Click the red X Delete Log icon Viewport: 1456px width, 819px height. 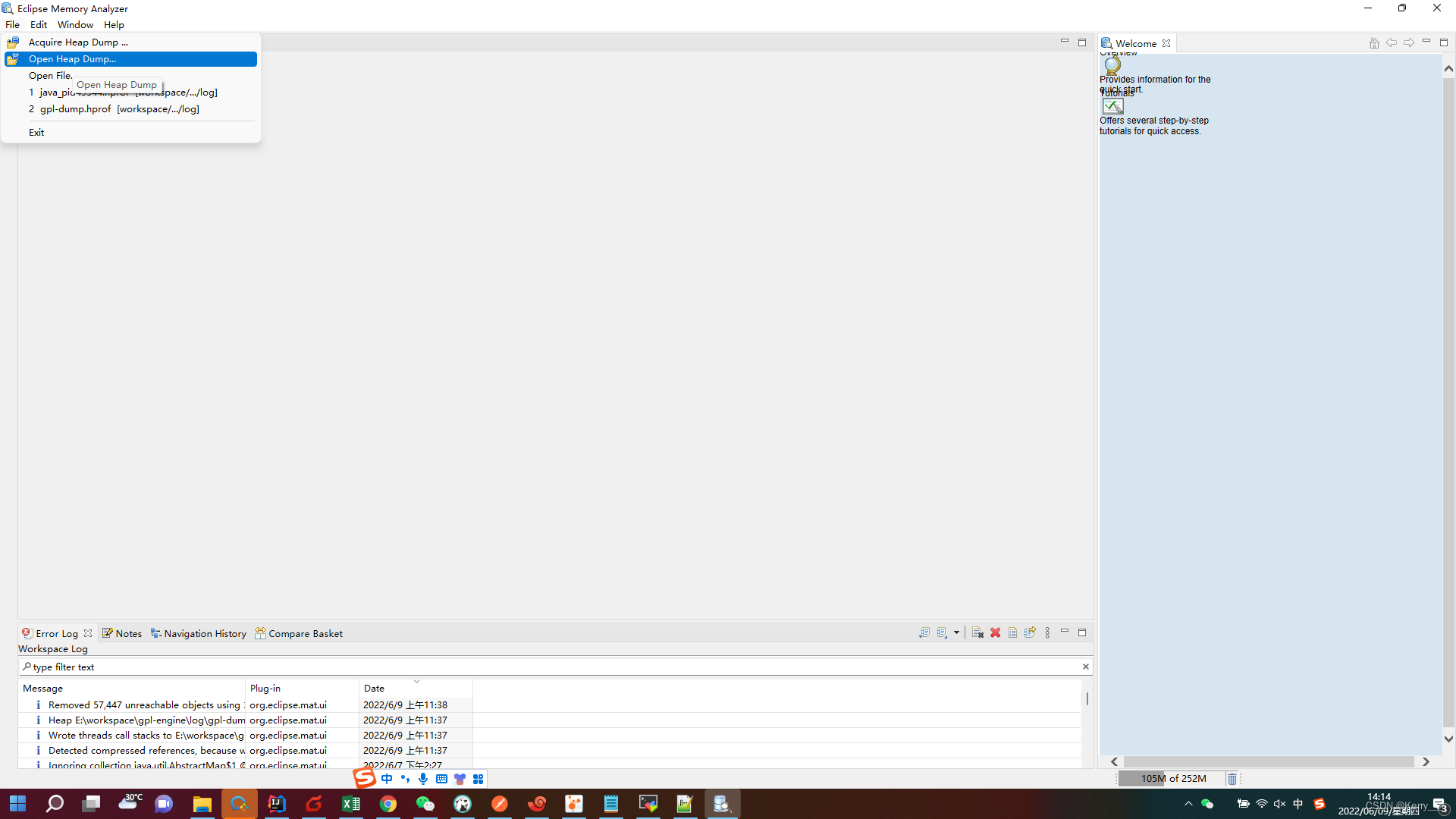tap(995, 632)
